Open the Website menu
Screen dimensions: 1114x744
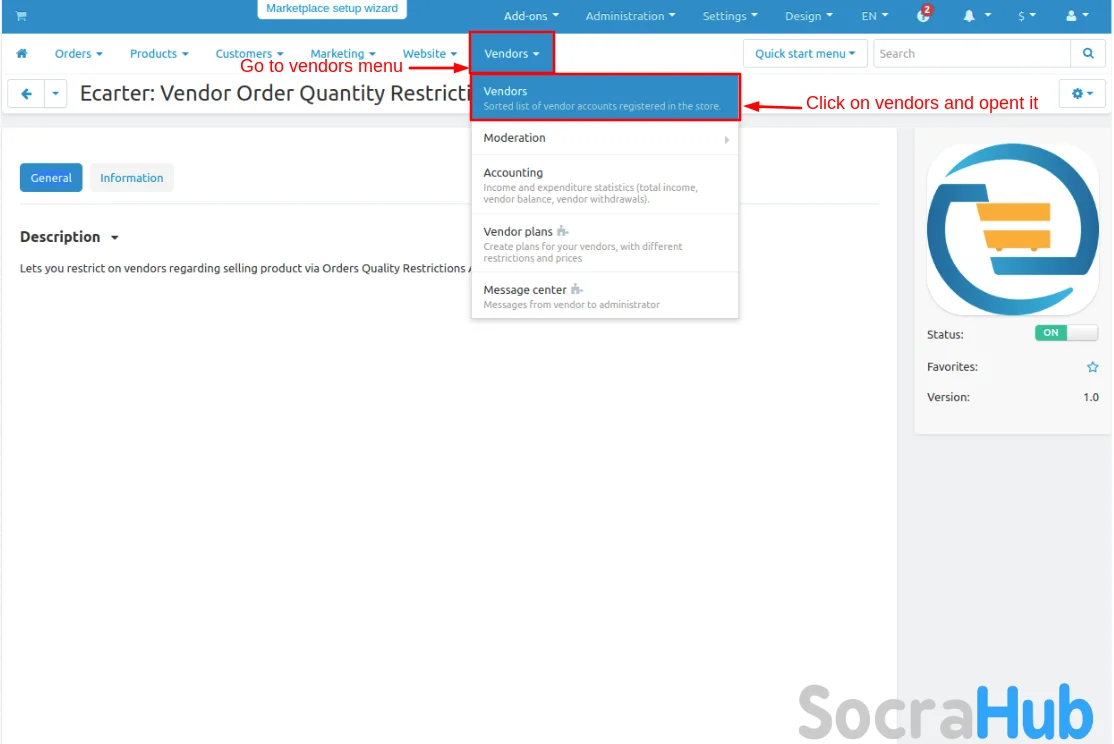(x=429, y=53)
